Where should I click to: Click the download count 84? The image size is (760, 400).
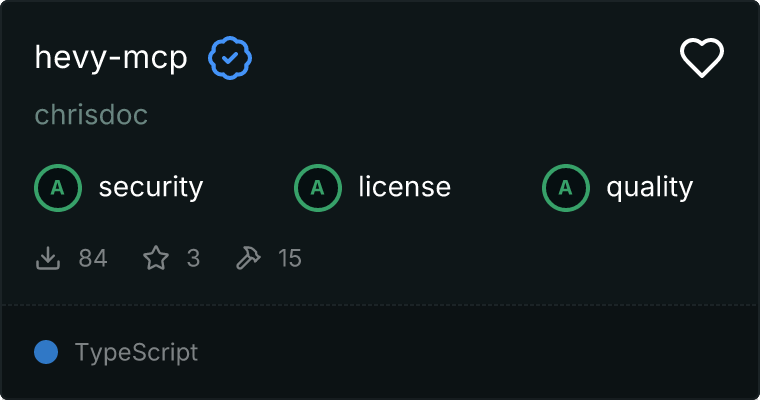(93, 259)
